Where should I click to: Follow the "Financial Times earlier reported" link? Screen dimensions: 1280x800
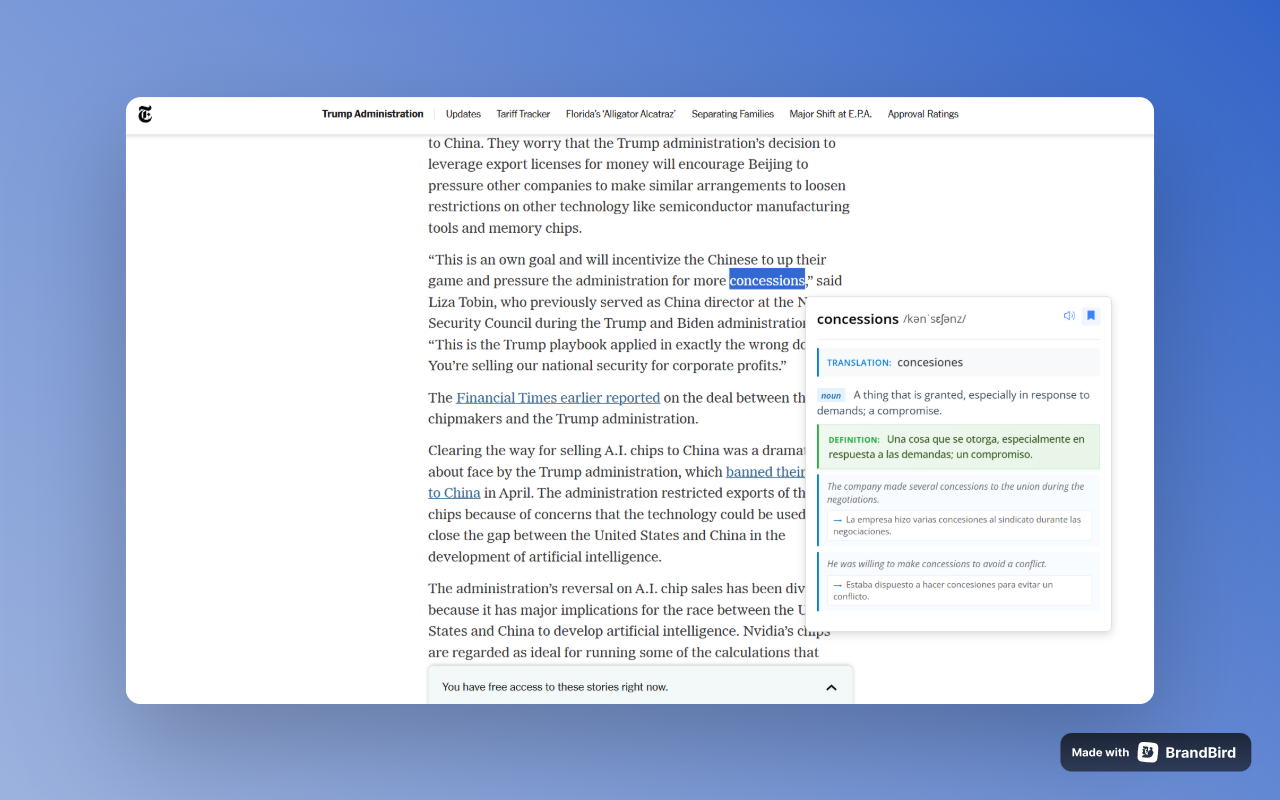coord(558,397)
